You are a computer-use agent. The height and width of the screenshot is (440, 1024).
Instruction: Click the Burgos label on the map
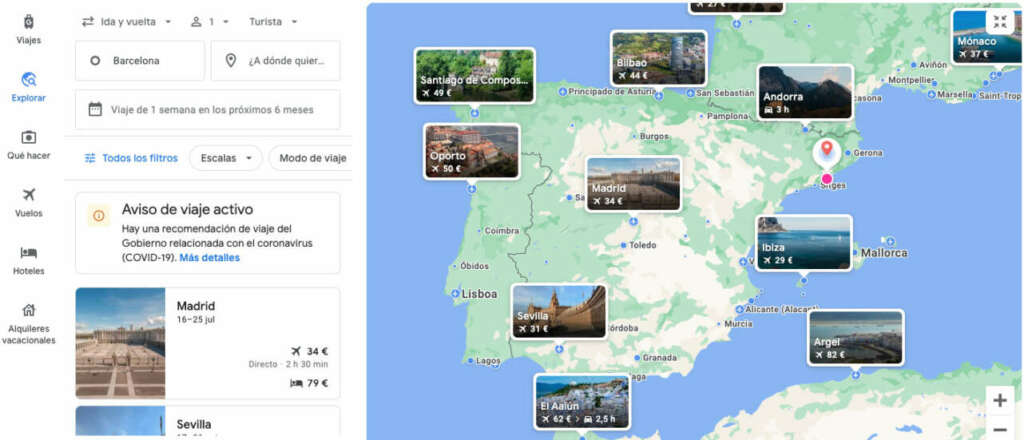click(654, 136)
